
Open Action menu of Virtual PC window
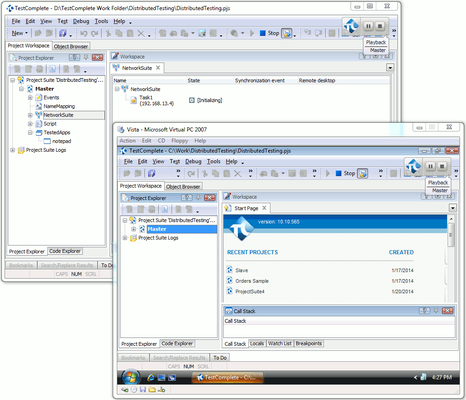coord(127,141)
